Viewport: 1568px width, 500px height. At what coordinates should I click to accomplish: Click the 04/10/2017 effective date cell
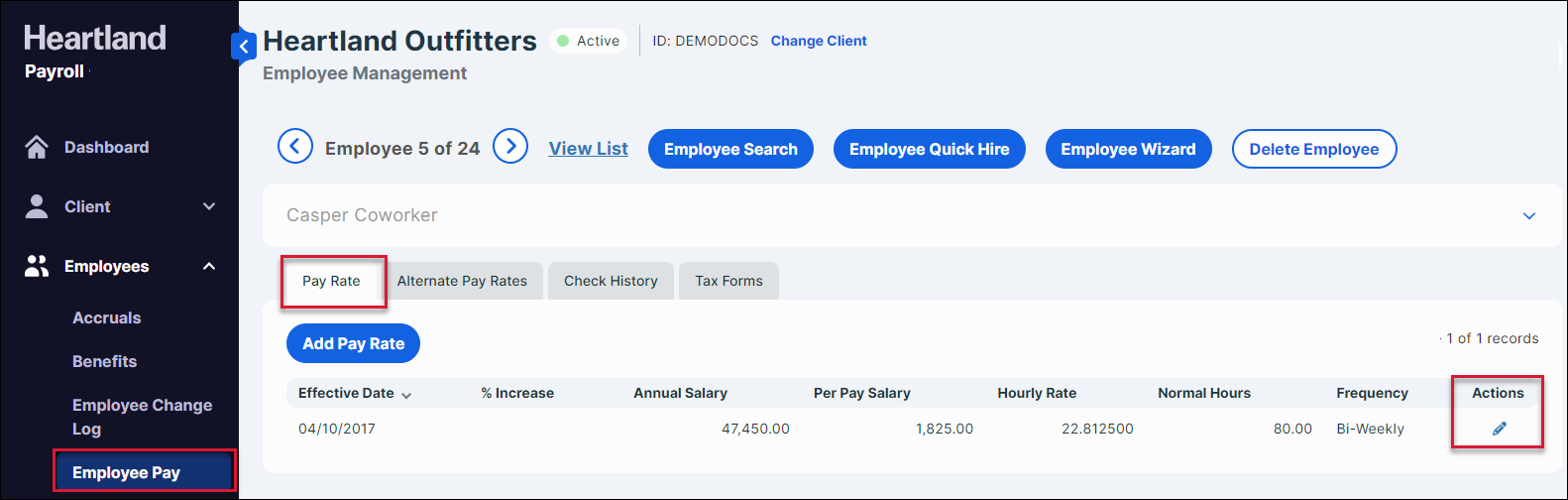[x=337, y=429]
